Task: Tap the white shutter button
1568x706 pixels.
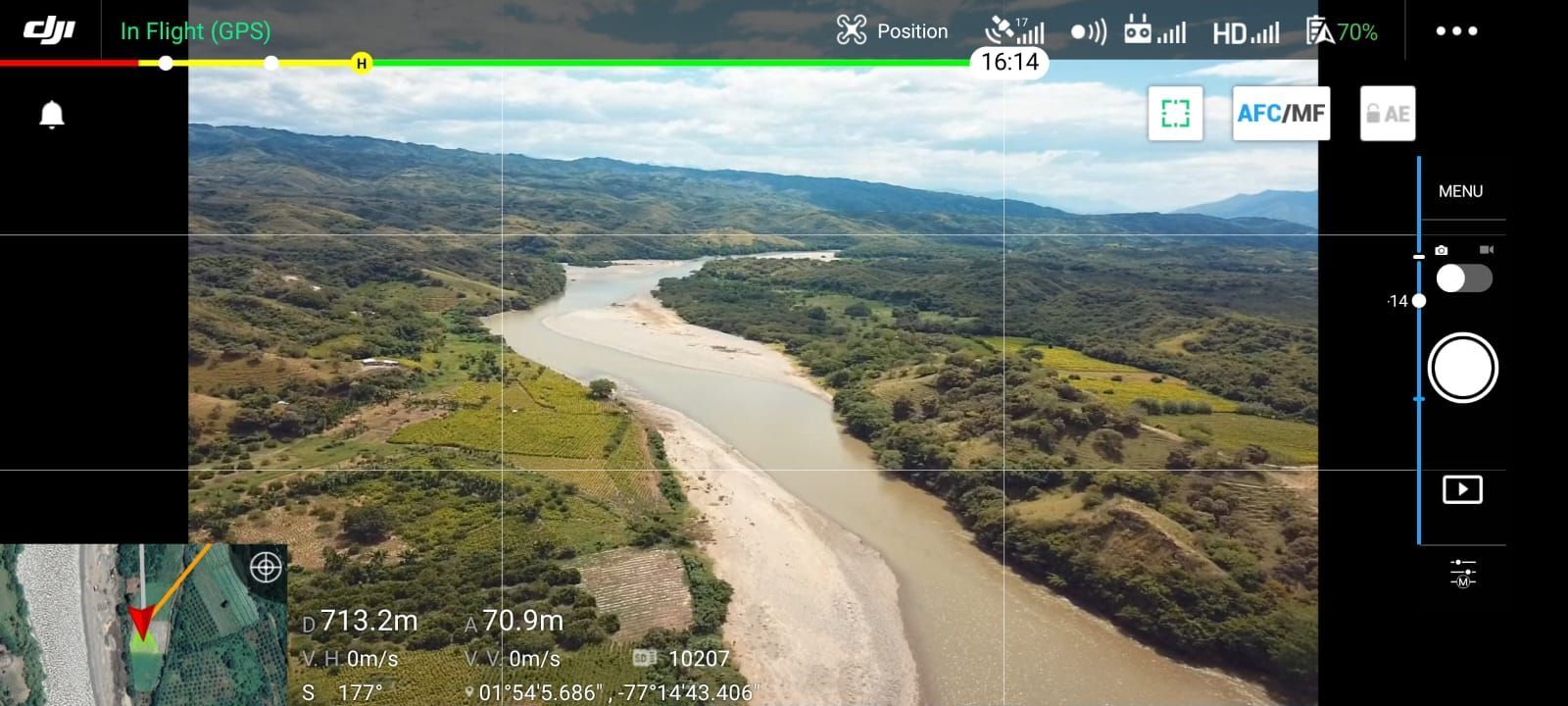Action: point(1462,369)
